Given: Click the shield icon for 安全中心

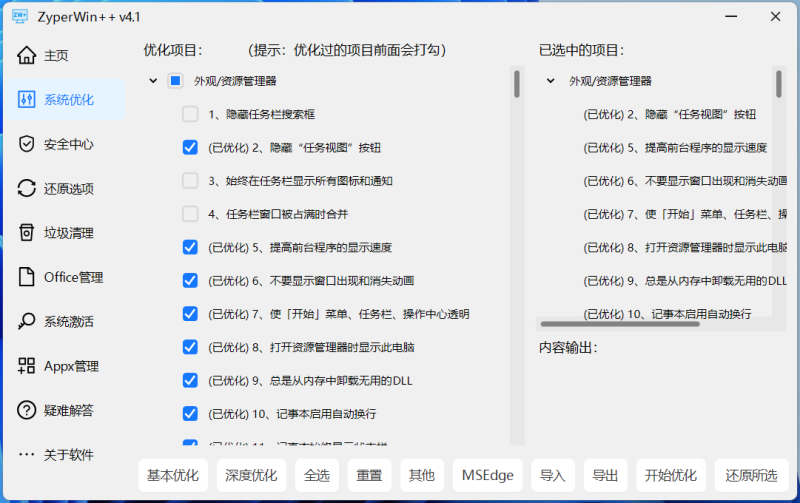Looking at the screenshot, I should tap(27, 144).
